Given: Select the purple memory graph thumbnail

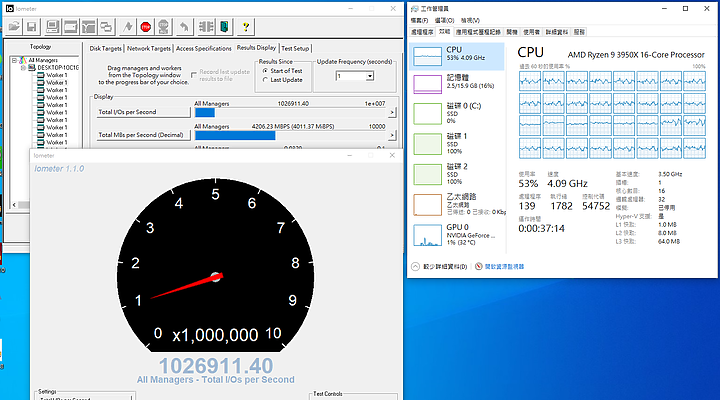Looking at the screenshot, I should (x=428, y=84).
